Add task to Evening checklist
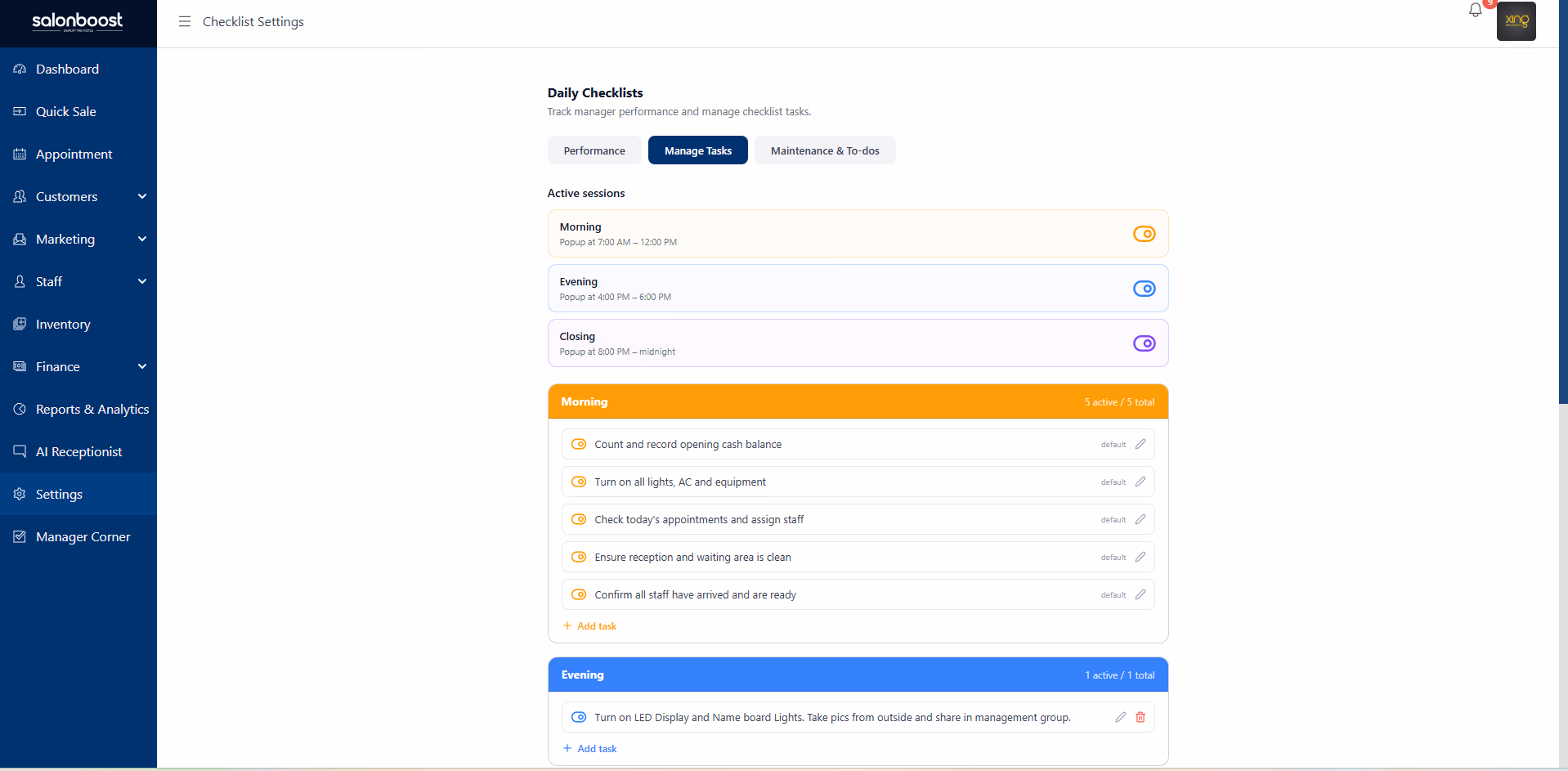This screenshot has width=1568, height=771. (589, 749)
